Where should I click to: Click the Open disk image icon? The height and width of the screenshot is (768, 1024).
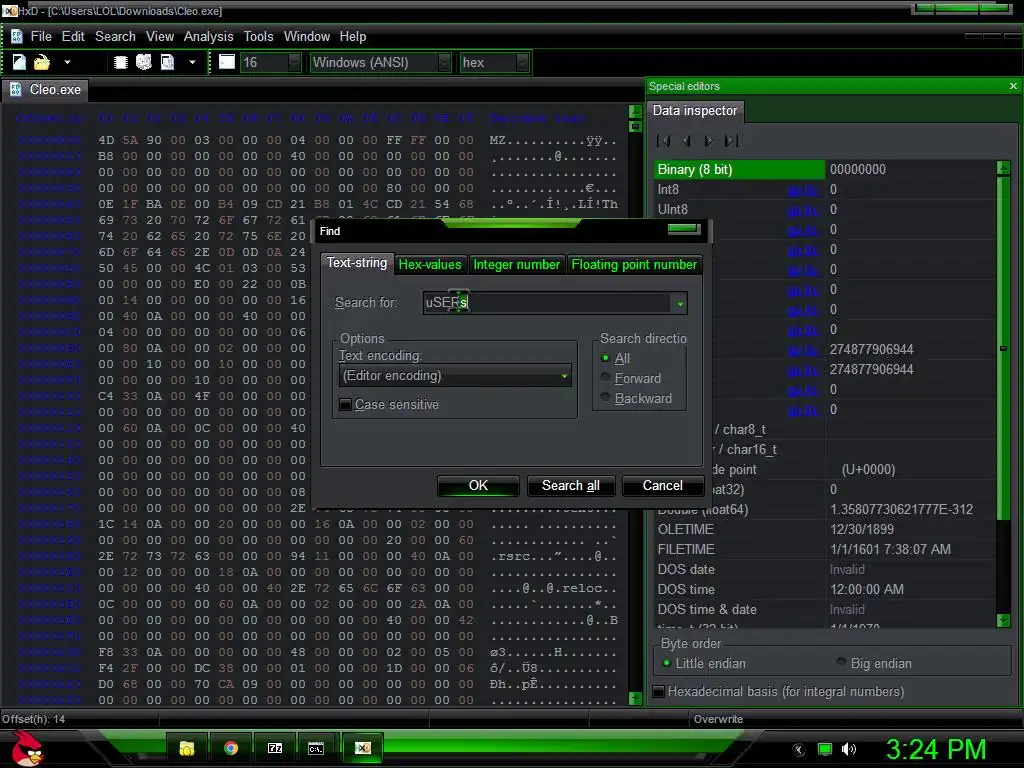pyautogui.click(x=168, y=62)
